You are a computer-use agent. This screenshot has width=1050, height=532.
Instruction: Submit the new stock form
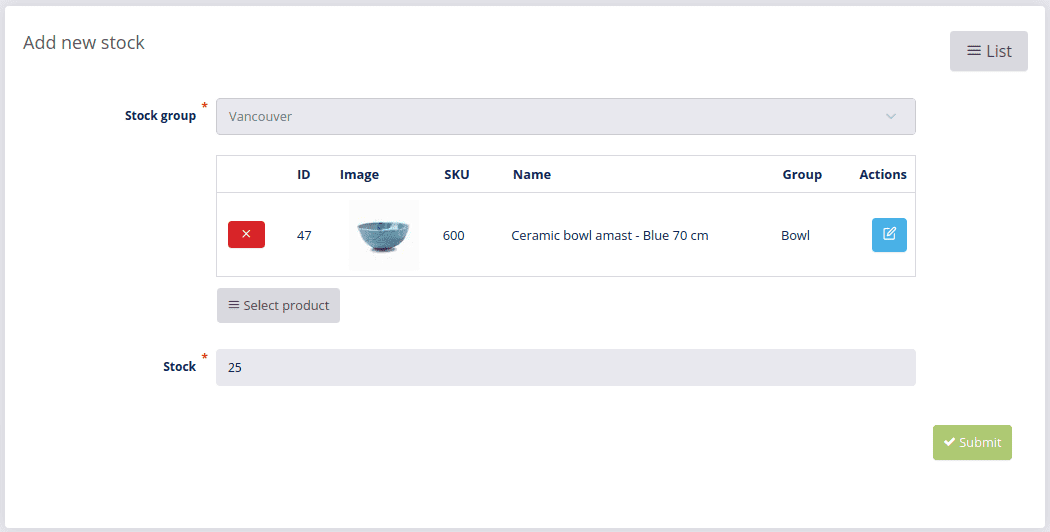(x=972, y=442)
